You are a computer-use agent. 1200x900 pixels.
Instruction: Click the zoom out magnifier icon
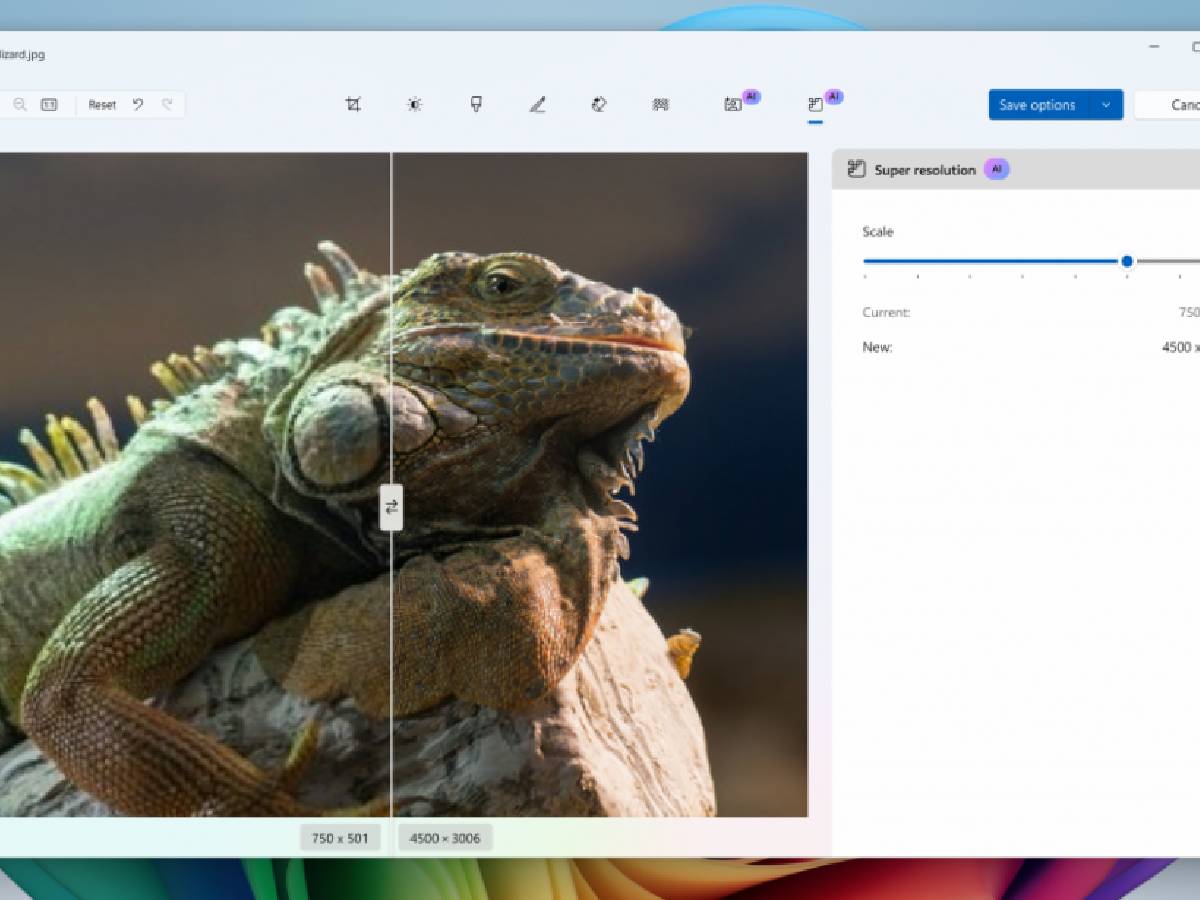point(19,104)
